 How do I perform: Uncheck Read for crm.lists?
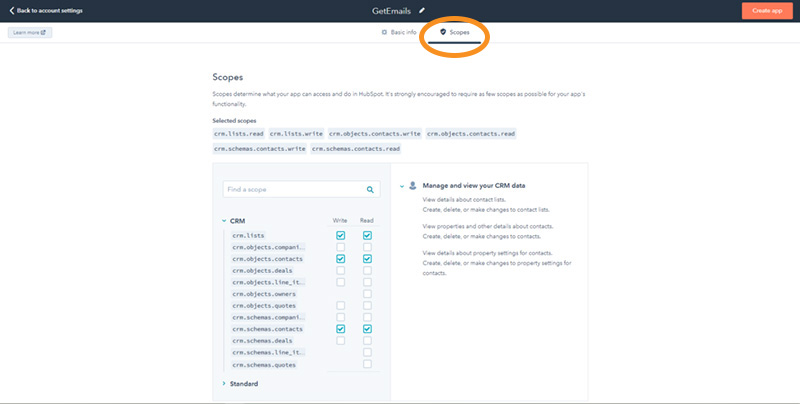point(367,236)
